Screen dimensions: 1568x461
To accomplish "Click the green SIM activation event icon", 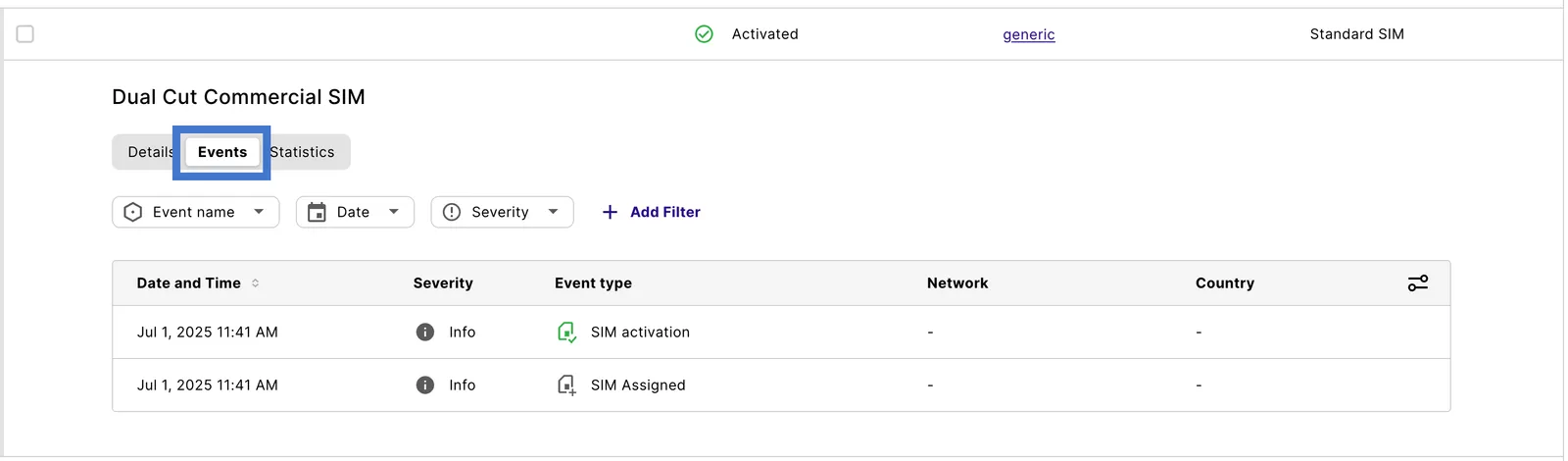I will (x=566, y=333).
